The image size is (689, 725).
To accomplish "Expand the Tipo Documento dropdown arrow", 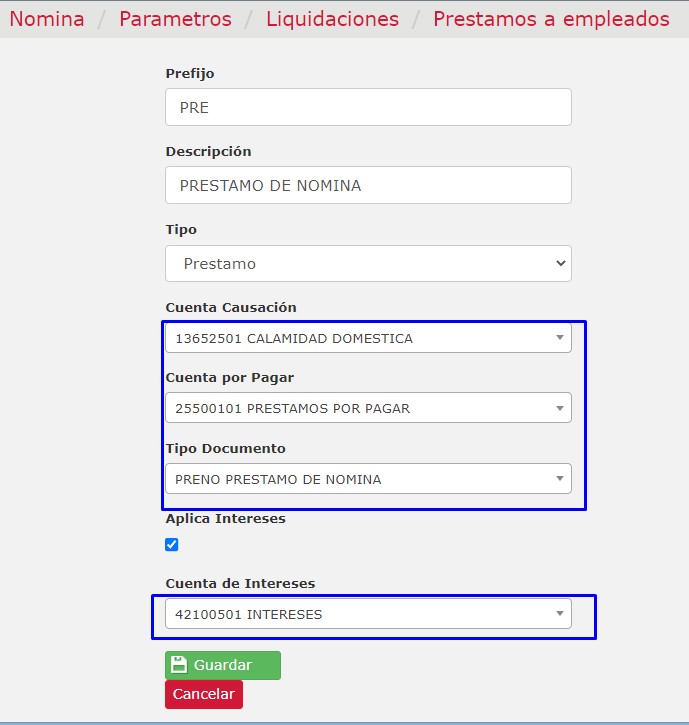I will pyautogui.click(x=560, y=479).
